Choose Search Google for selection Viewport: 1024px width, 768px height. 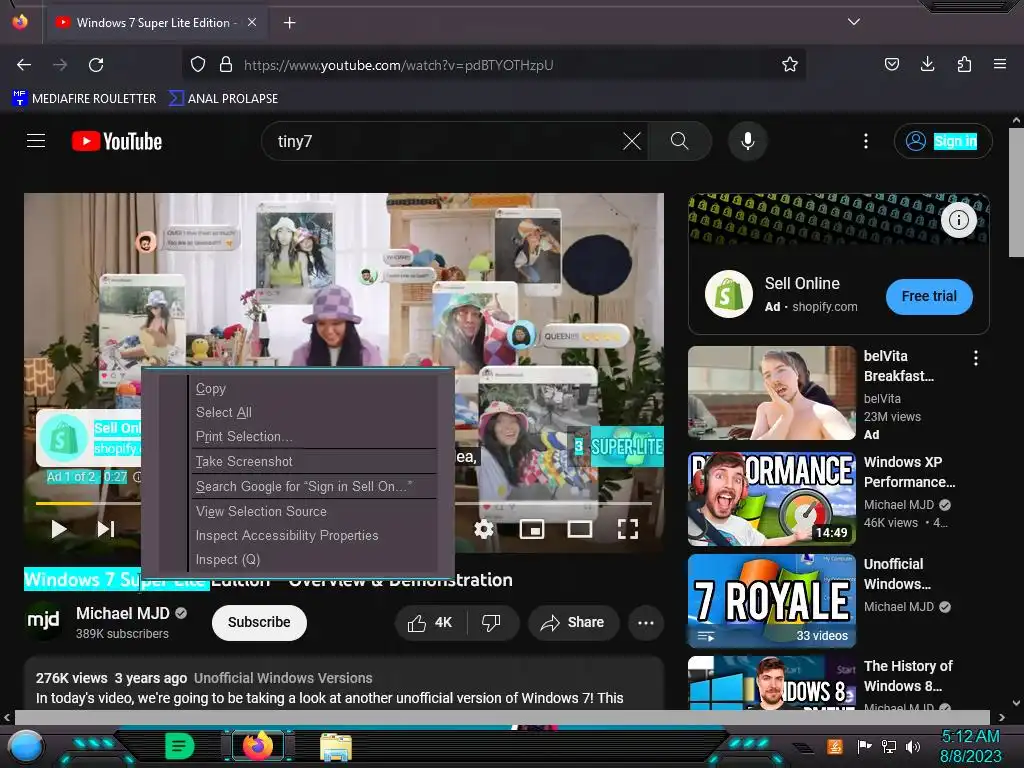pyautogui.click(x=315, y=487)
